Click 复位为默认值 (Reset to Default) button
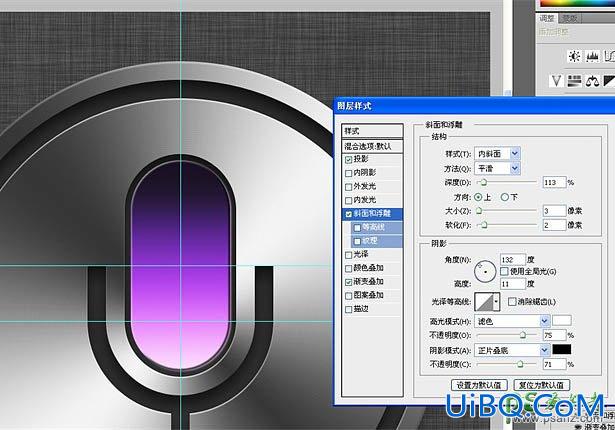The width and height of the screenshot is (615, 430). tap(541, 385)
